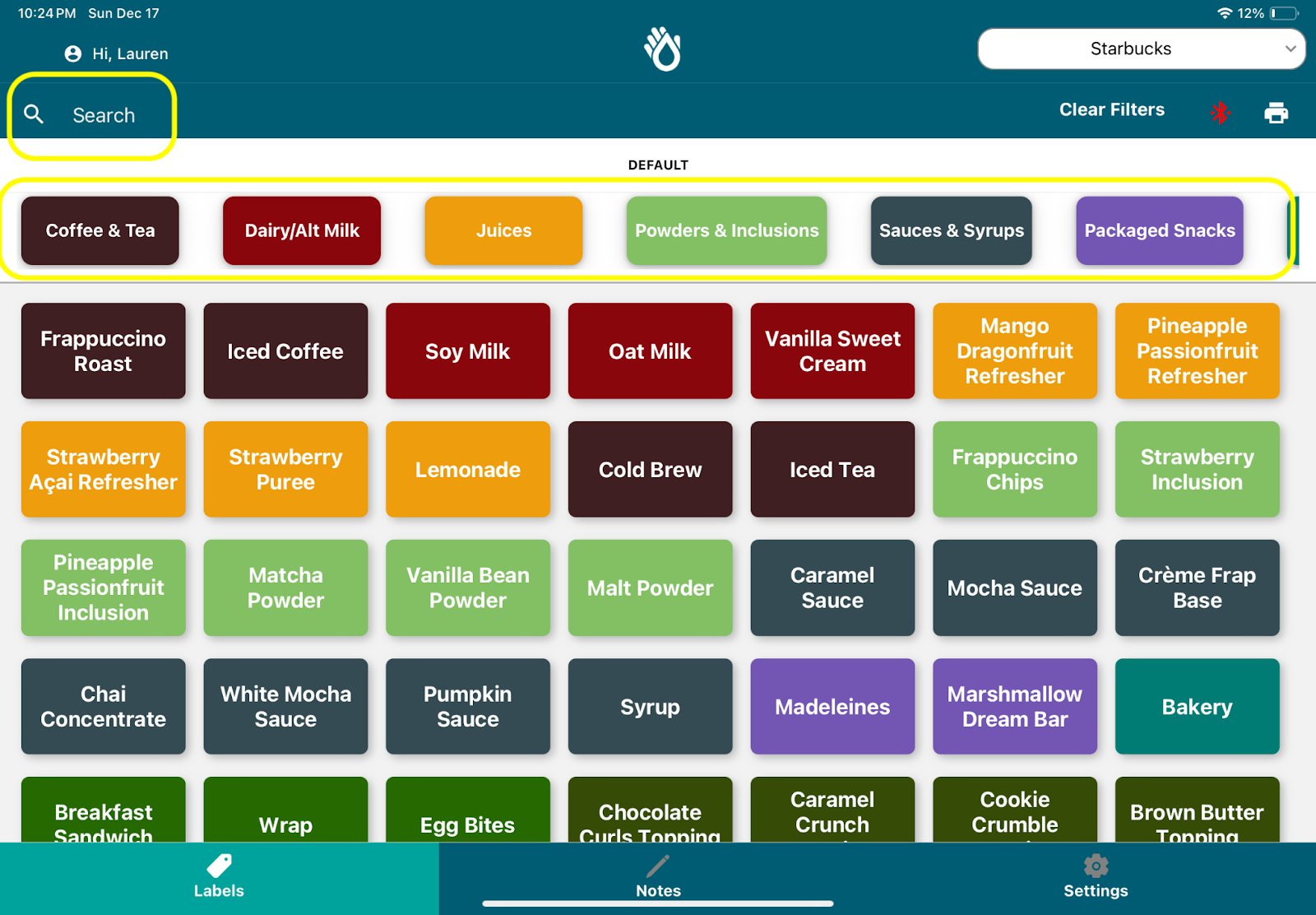Choose the Bakery label
Image resolution: width=1316 pixels, height=915 pixels.
click(x=1198, y=707)
